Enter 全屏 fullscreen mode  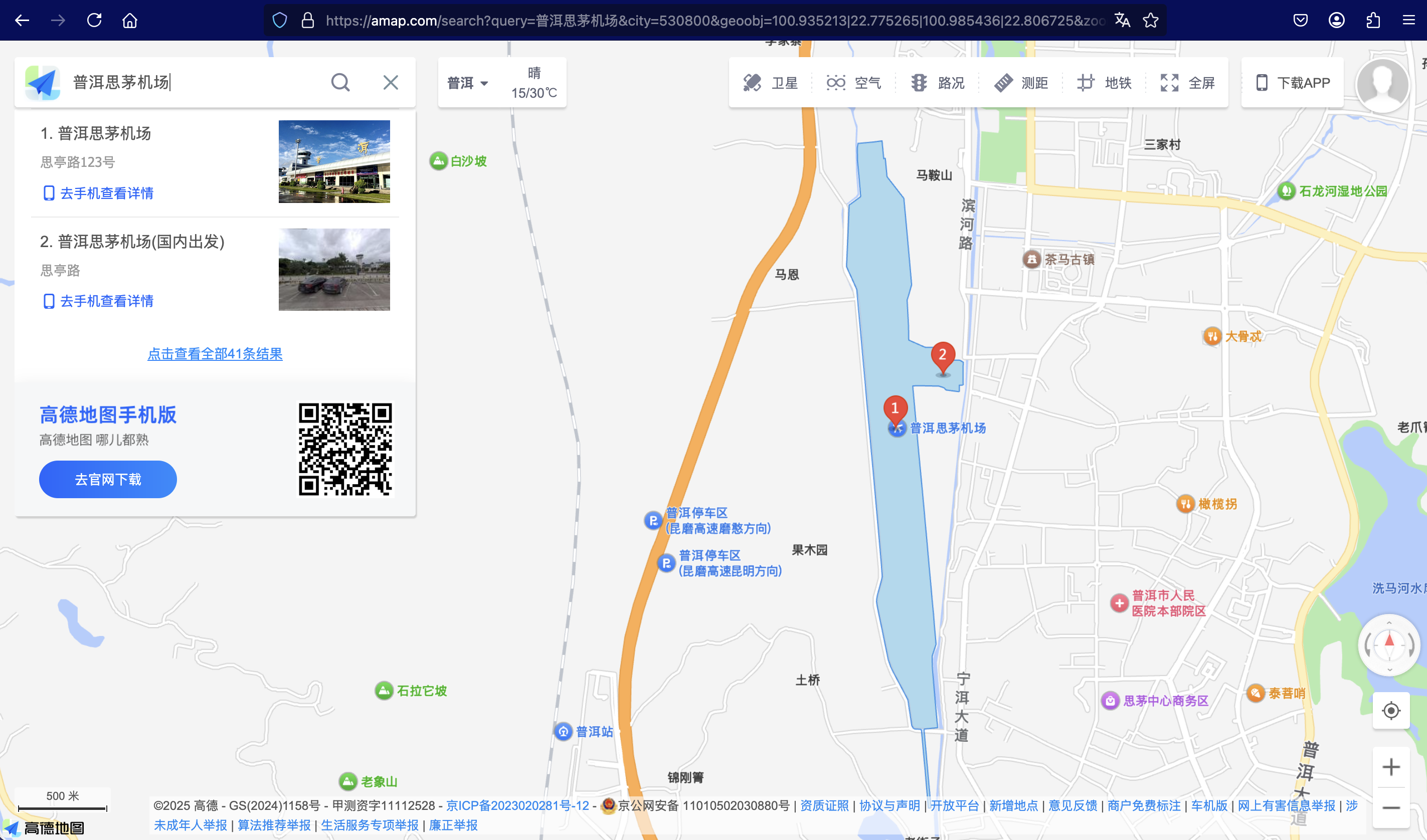point(1187,83)
